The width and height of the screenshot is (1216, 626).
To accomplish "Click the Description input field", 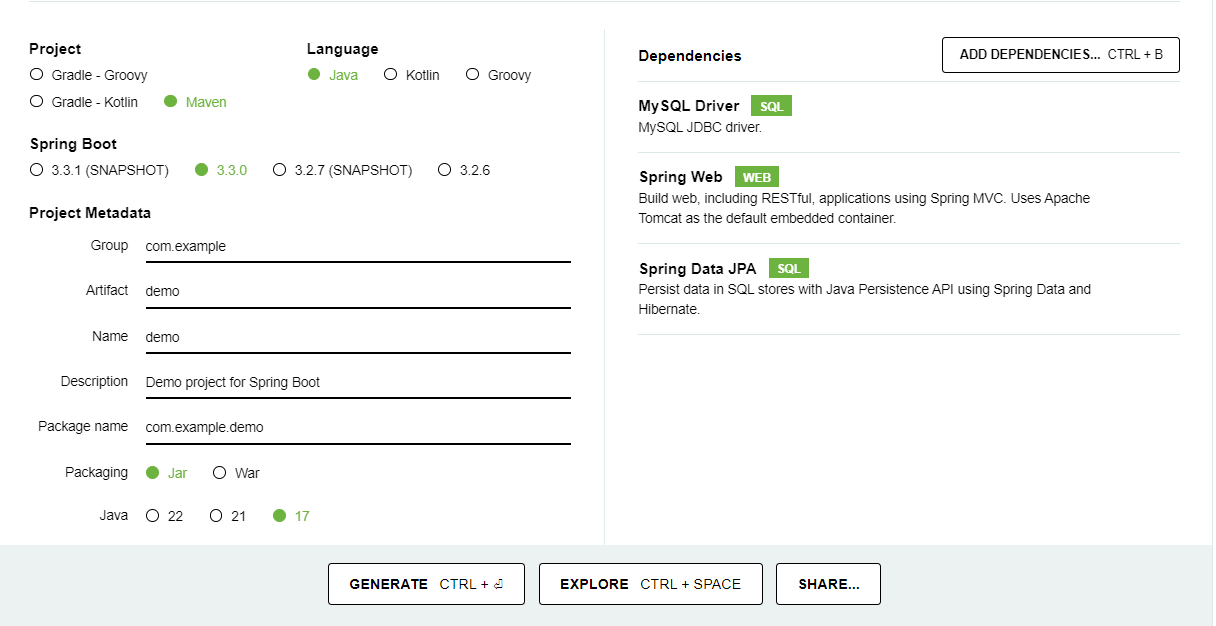I will tap(357, 382).
